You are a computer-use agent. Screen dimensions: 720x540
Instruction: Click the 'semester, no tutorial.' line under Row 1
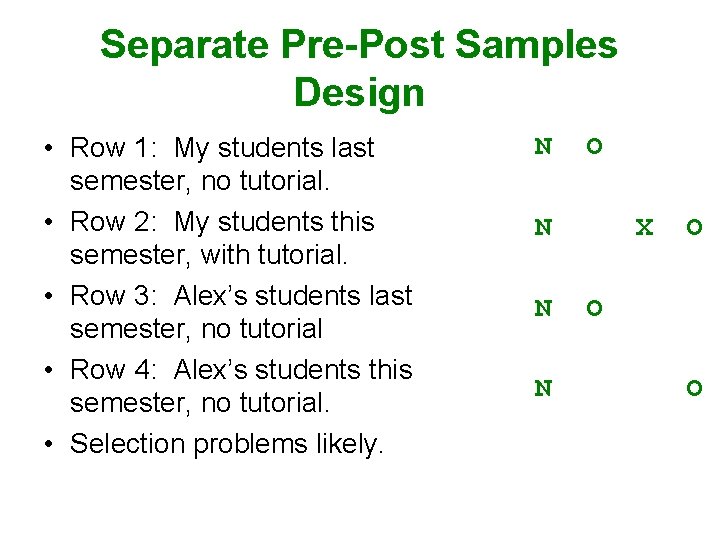point(200,181)
